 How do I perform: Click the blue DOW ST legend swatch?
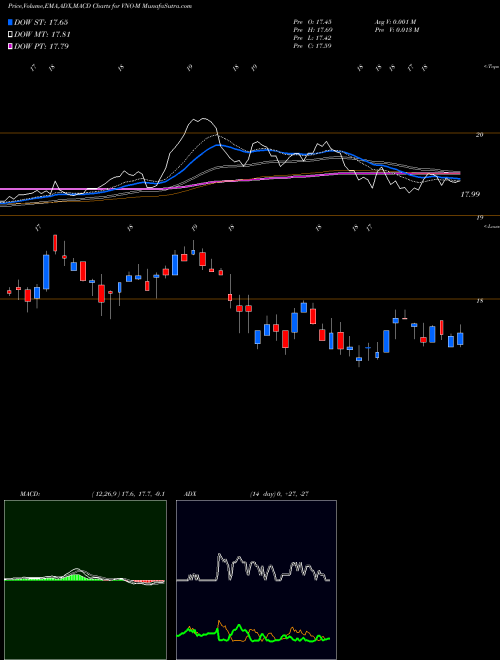pyautogui.click(x=10, y=22)
